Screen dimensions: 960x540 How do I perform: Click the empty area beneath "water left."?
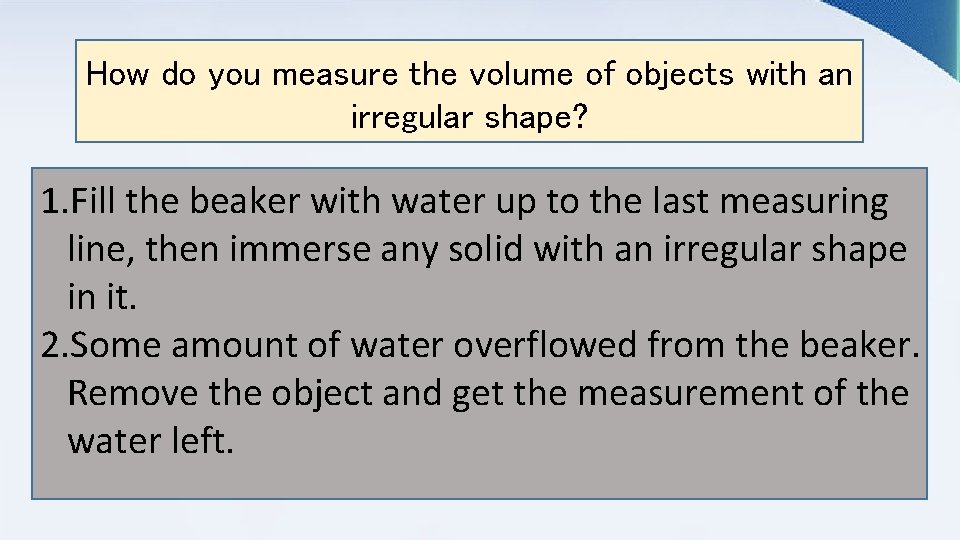coord(479,478)
